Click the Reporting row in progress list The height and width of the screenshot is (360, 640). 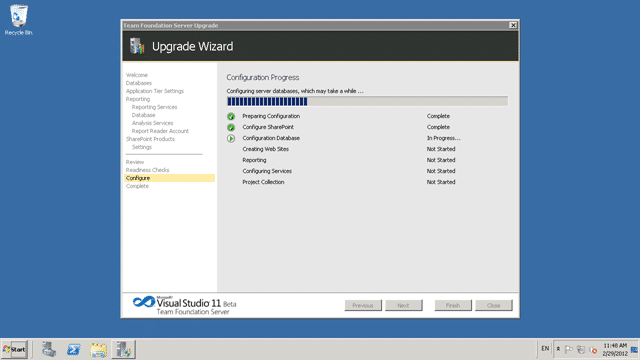254,160
